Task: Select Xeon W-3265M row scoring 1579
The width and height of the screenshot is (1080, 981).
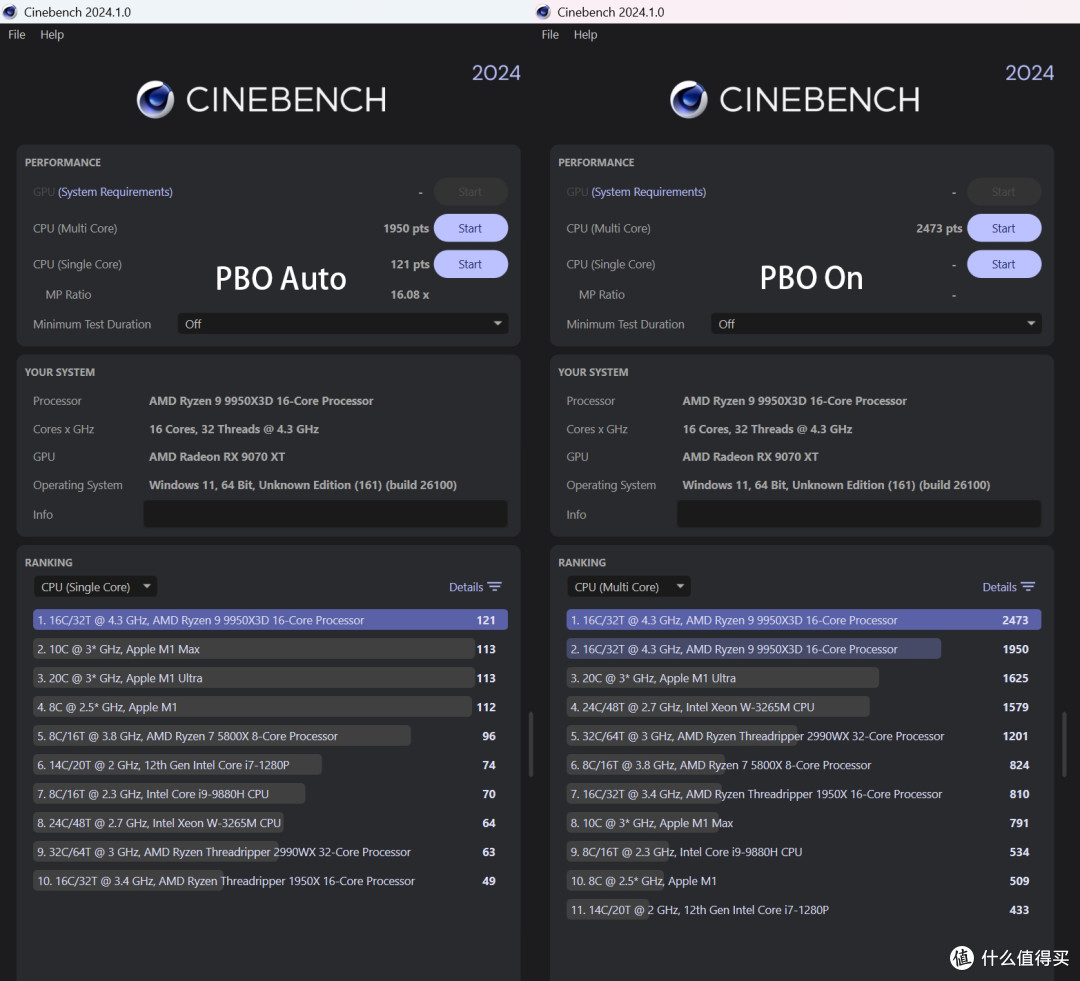Action: pyautogui.click(x=803, y=707)
